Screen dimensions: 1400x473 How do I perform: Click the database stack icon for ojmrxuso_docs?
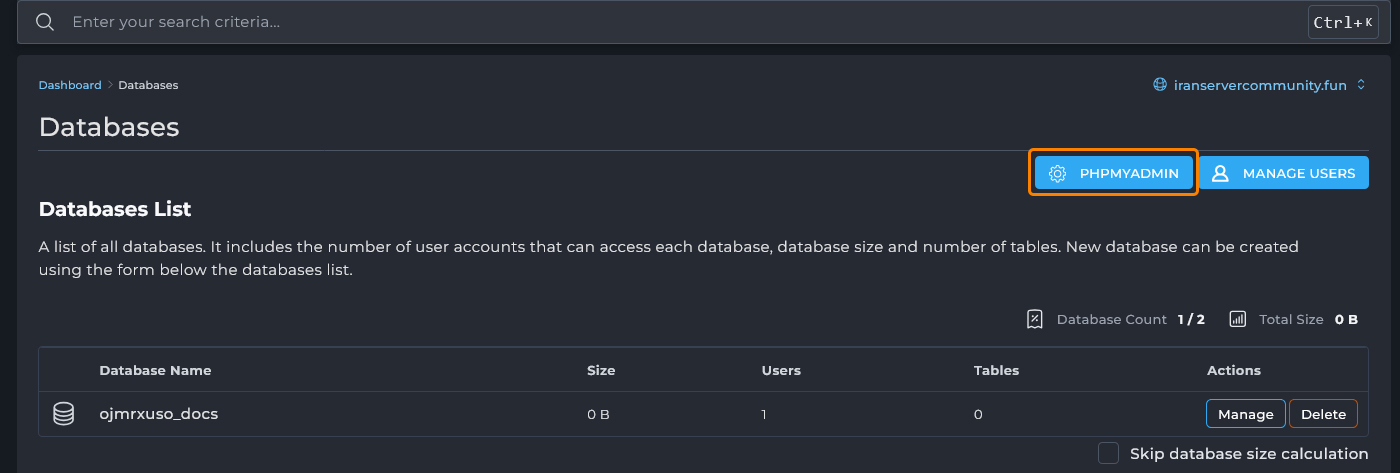click(x=63, y=414)
